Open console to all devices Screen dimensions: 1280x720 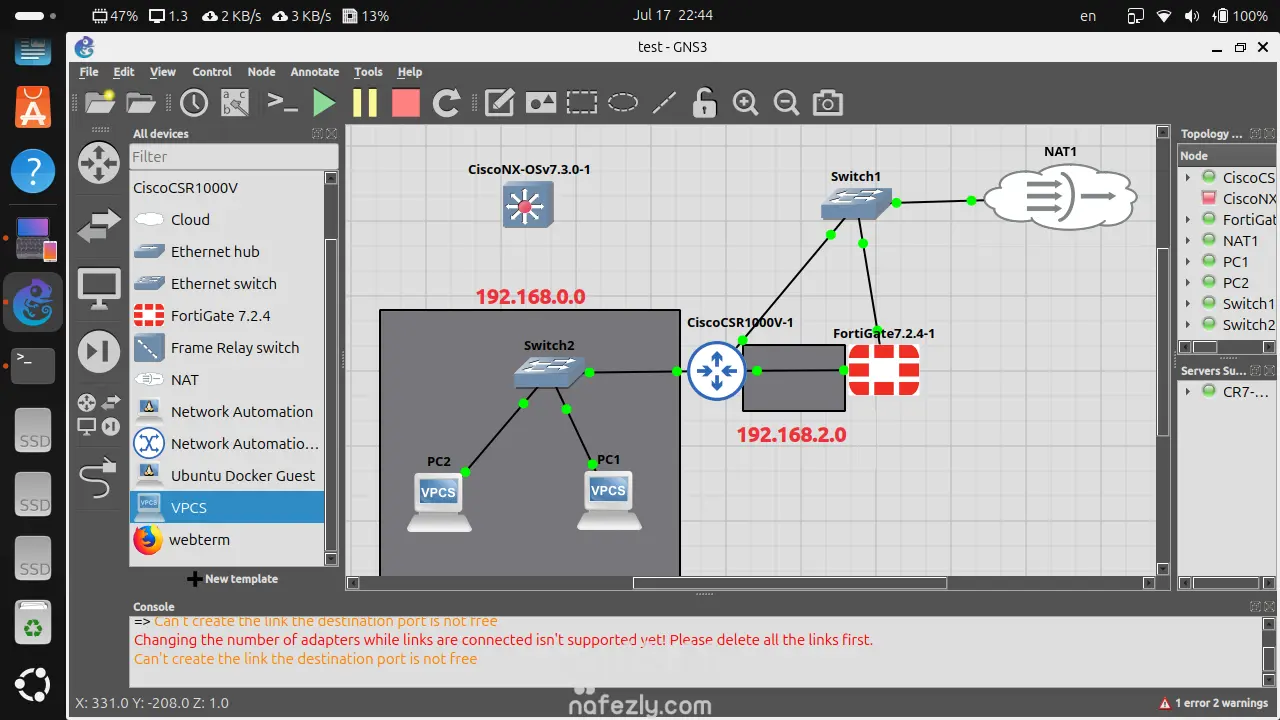click(282, 102)
